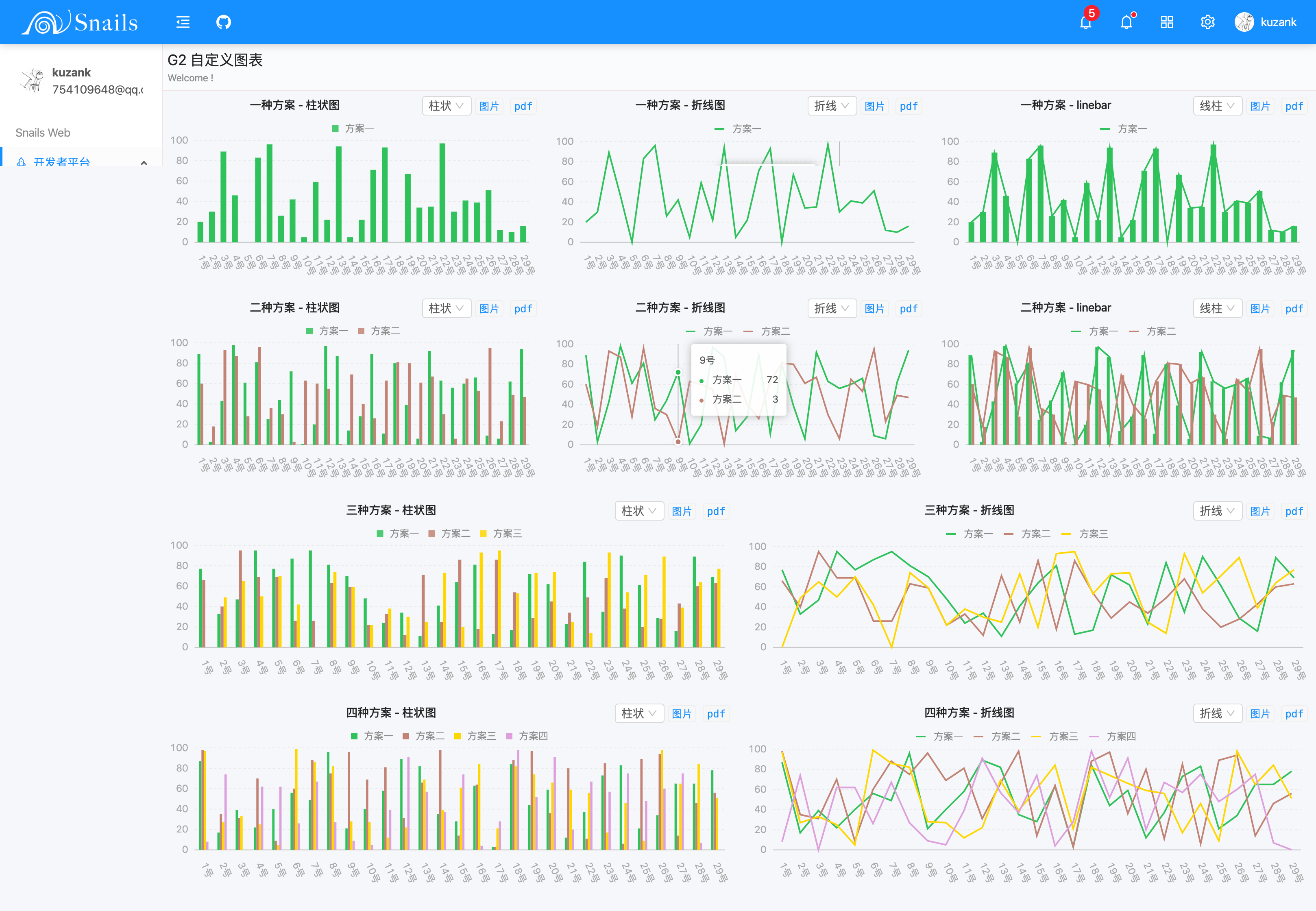The height and width of the screenshot is (911, 1316).
Task: Click the bell icon with red dot
Action: pos(1126,22)
